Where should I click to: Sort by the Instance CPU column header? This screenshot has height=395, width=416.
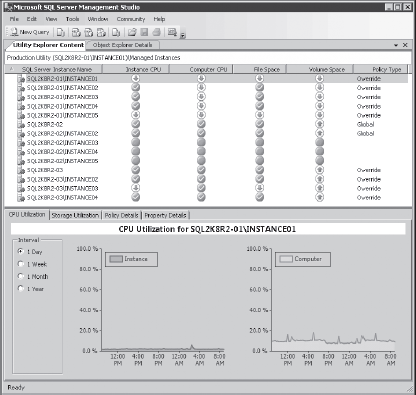136,69
